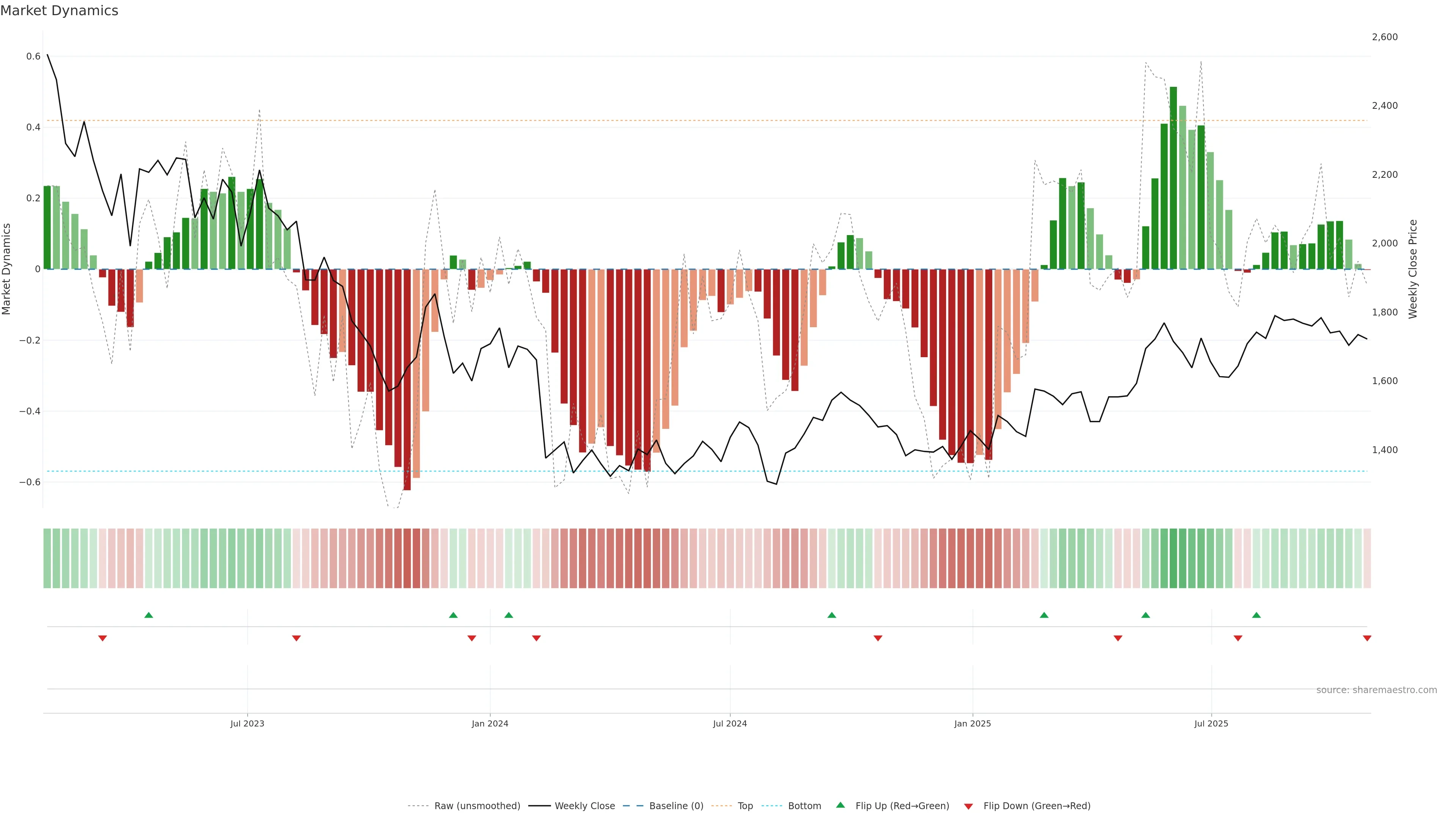
Task: Toggle the Baseline (0) legend entry
Action: tap(676, 806)
